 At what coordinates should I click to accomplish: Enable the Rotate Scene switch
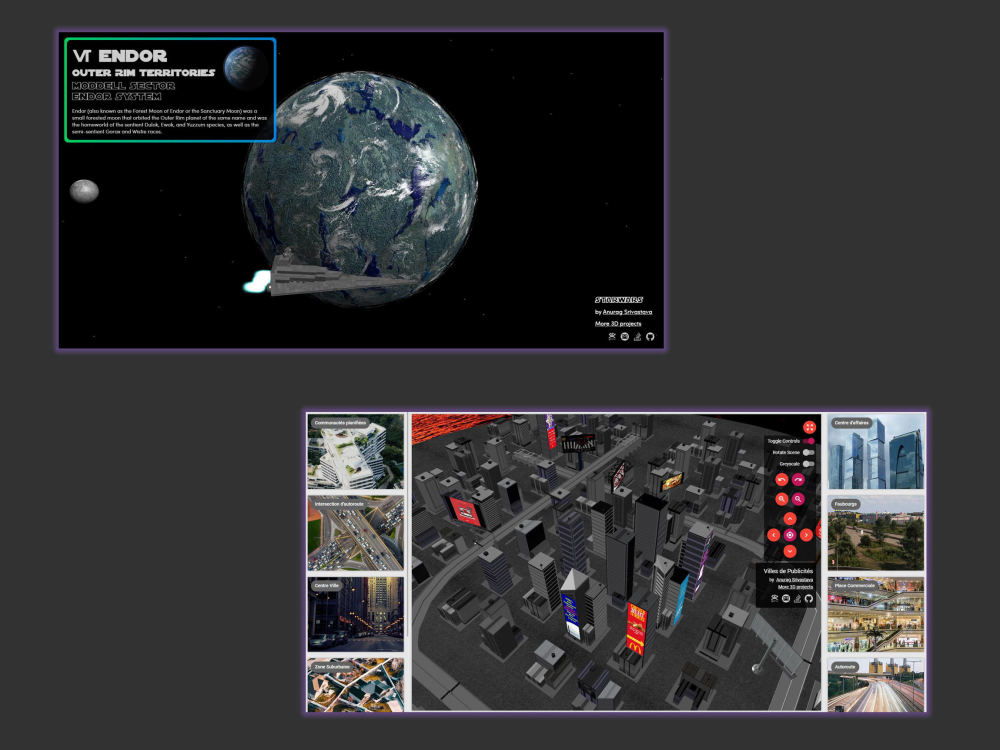tap(809, 452)
